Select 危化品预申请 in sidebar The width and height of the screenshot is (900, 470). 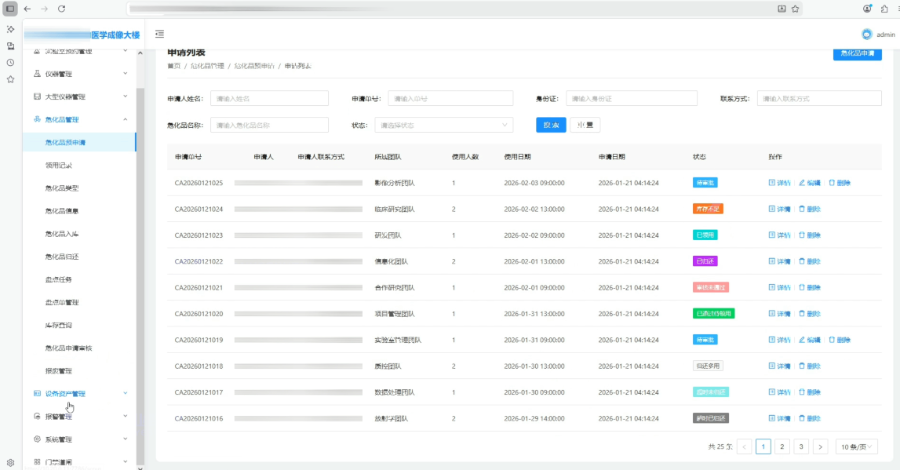tap(80, 142)
